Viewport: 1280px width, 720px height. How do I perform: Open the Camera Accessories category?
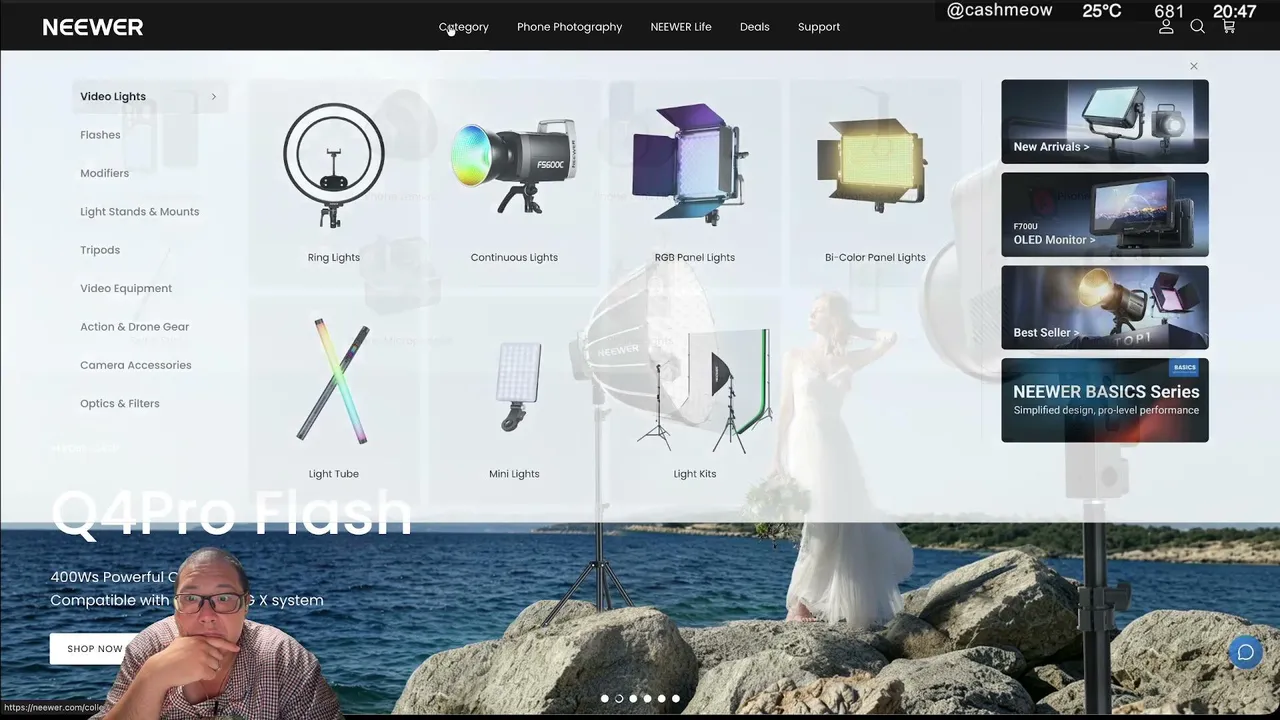tap(135, 365)
